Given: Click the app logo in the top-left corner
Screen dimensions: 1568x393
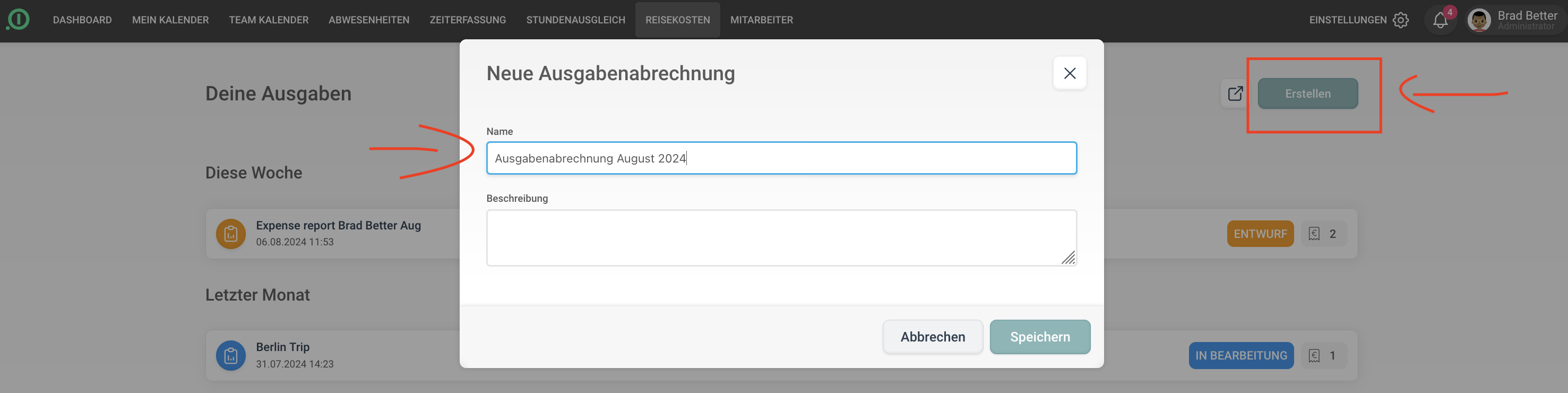Looking at the screenshot, I should 18,20.
